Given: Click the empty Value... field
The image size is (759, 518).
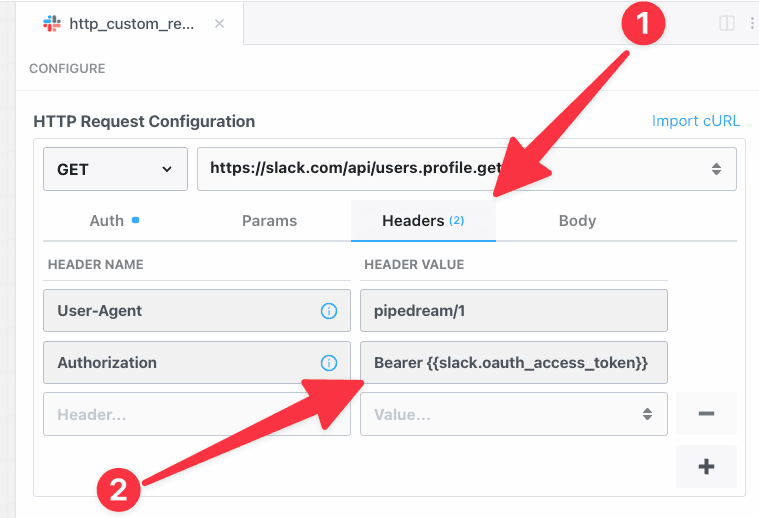Looking at the screenshot, I should point(514,414).
